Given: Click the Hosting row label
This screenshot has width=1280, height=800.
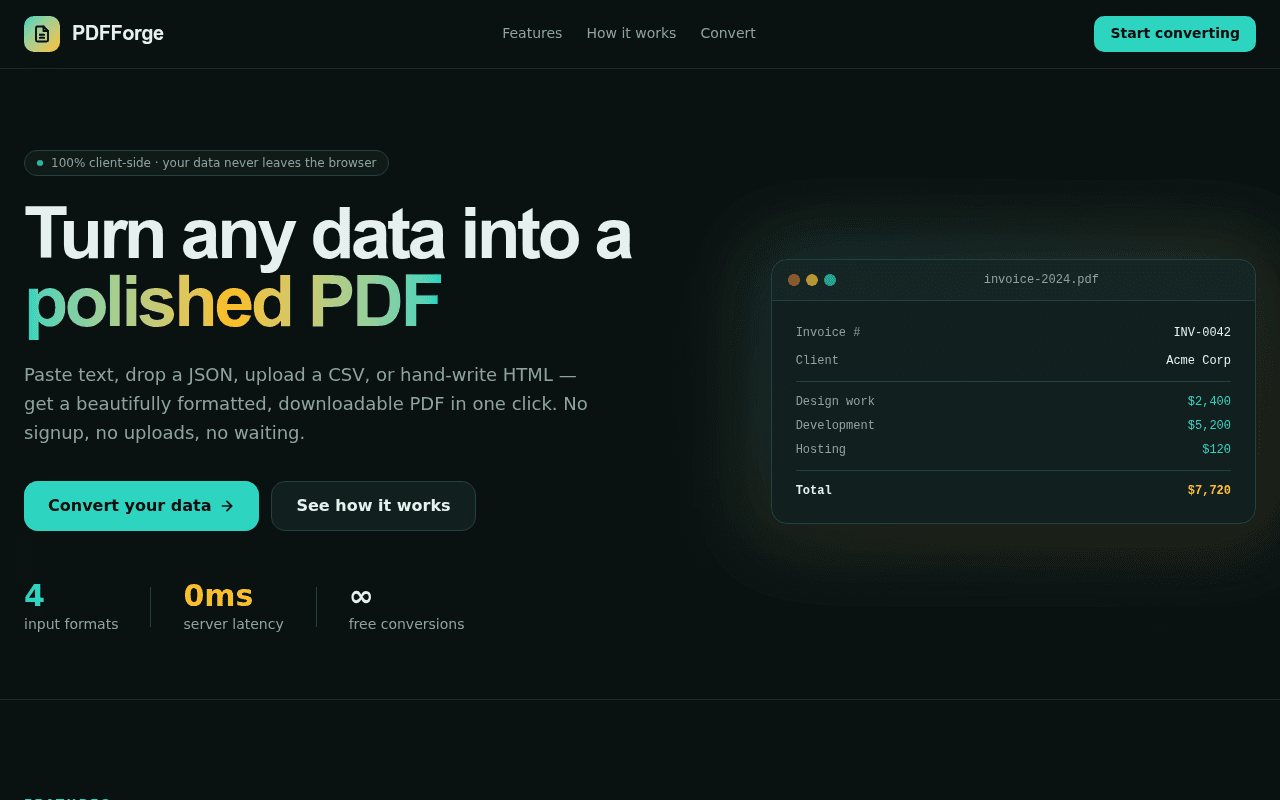Looking at the screenshot, I should coord(821,450).
